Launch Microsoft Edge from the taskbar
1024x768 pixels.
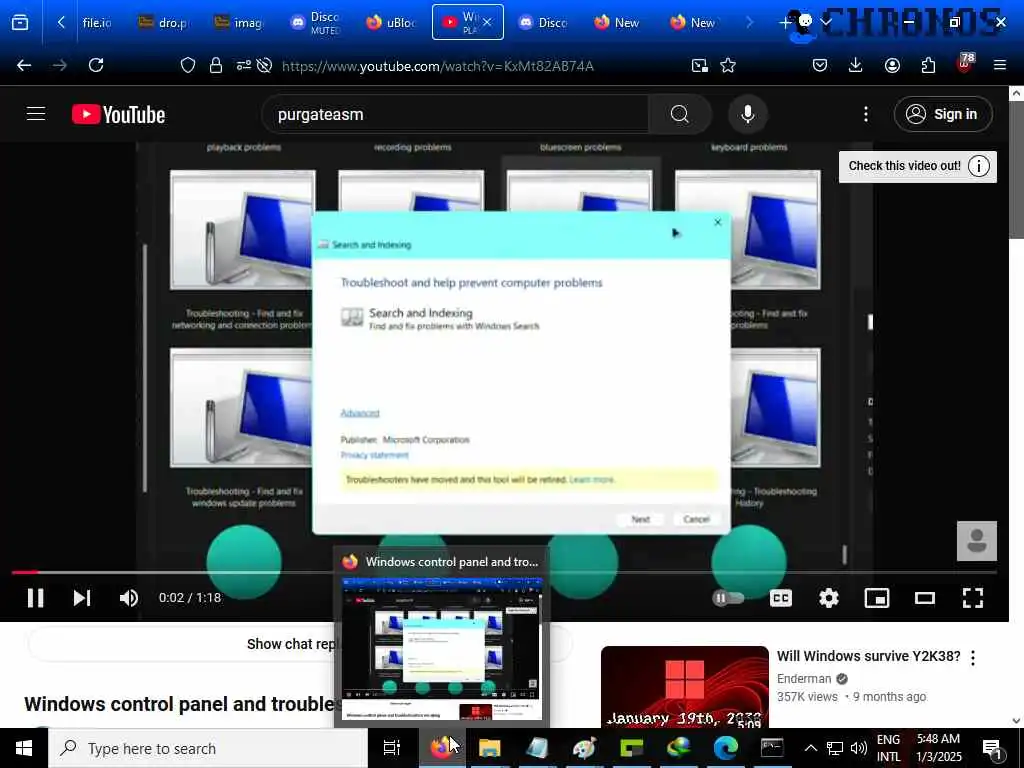pos(726,748)
